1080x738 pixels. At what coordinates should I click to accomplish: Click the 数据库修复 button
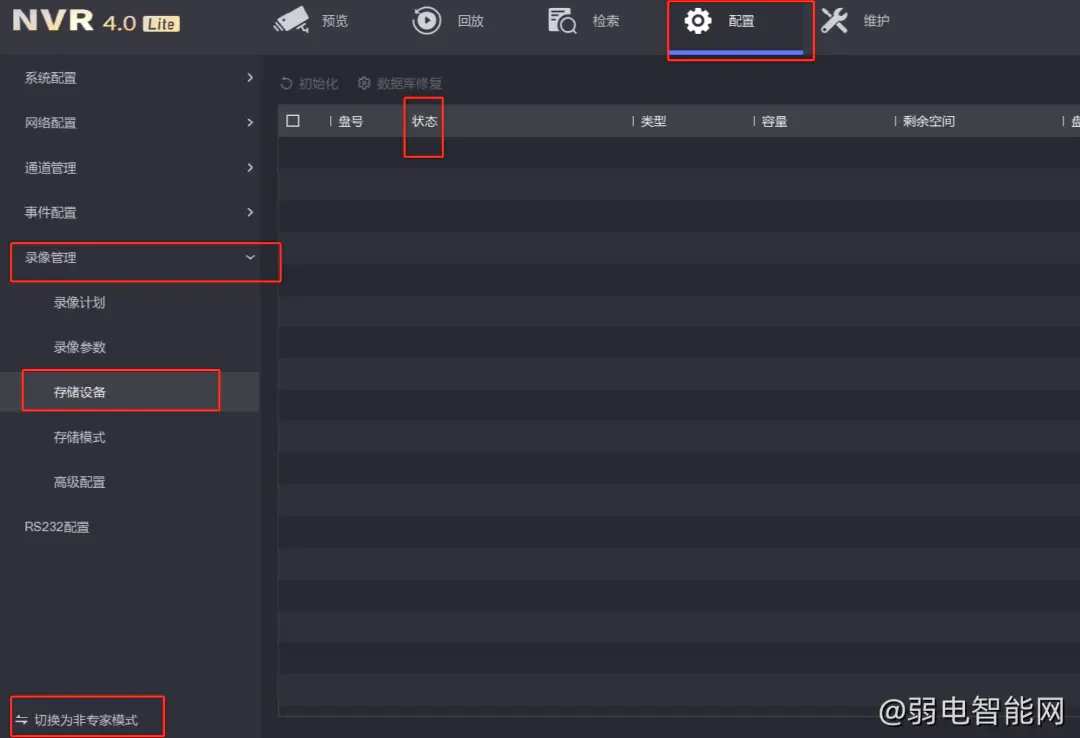pyautogui.click(x=399, y=83)
